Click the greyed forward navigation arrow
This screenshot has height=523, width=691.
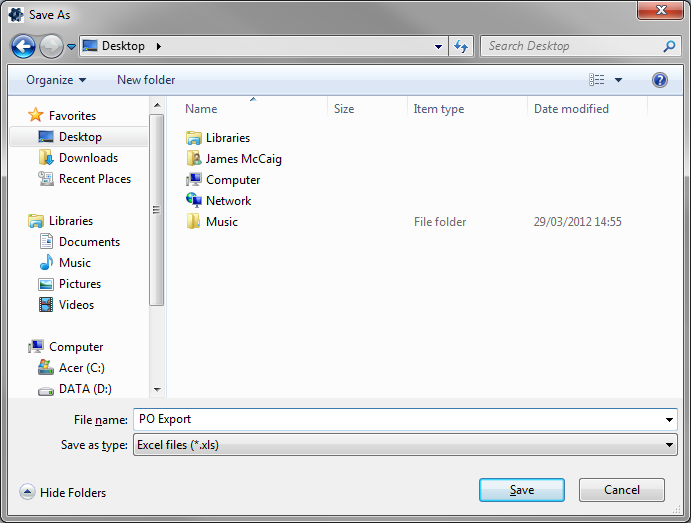[x=51, y=46]
